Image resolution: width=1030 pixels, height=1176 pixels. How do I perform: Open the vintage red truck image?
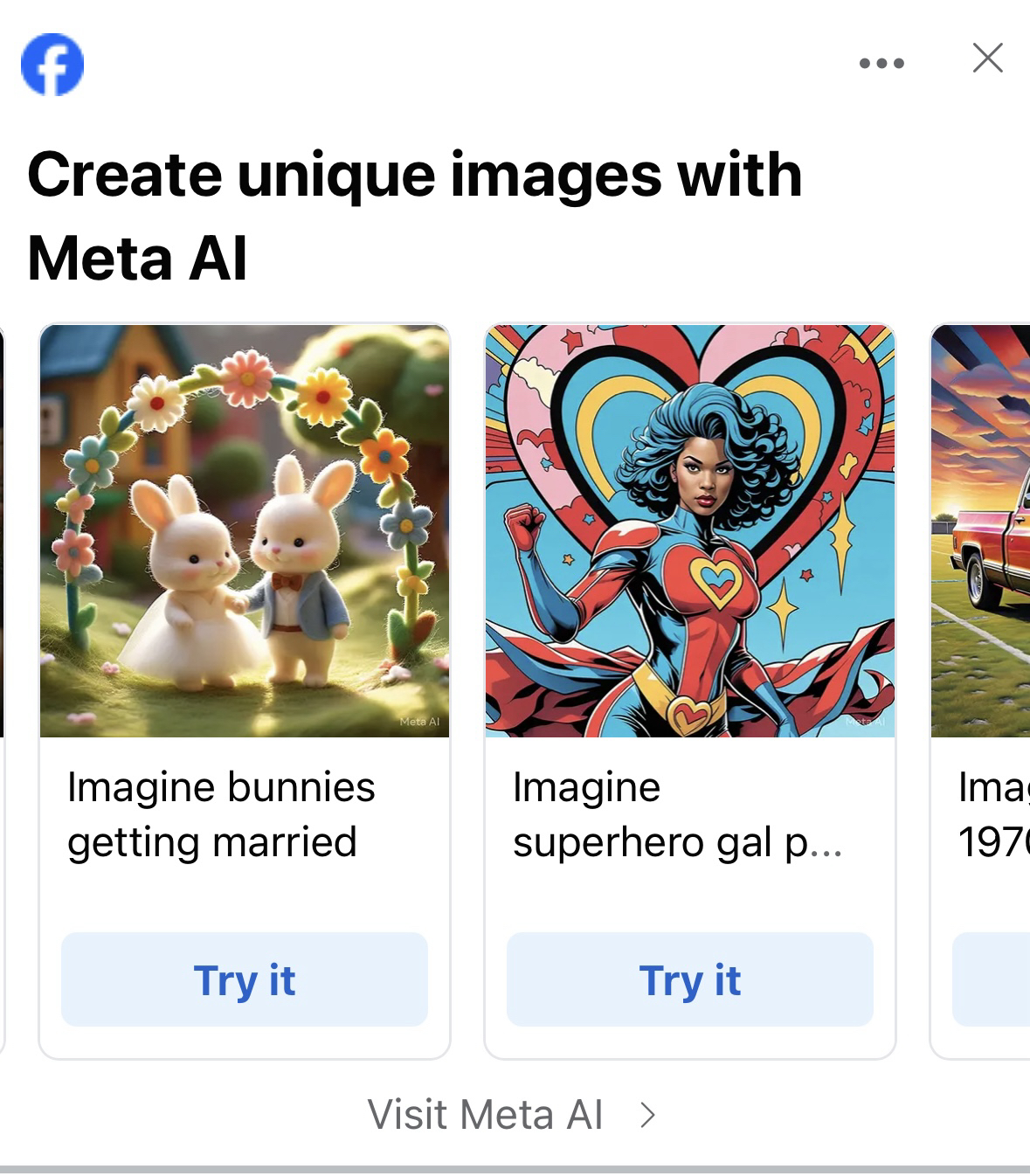(x=981, y=530)
